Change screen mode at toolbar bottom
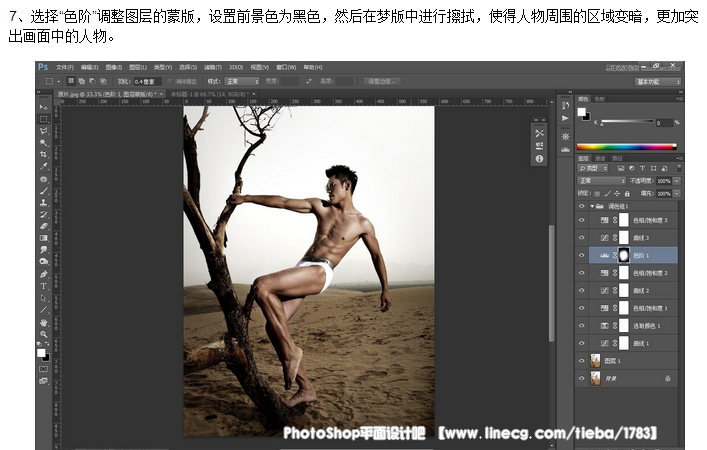 point(43,381)
